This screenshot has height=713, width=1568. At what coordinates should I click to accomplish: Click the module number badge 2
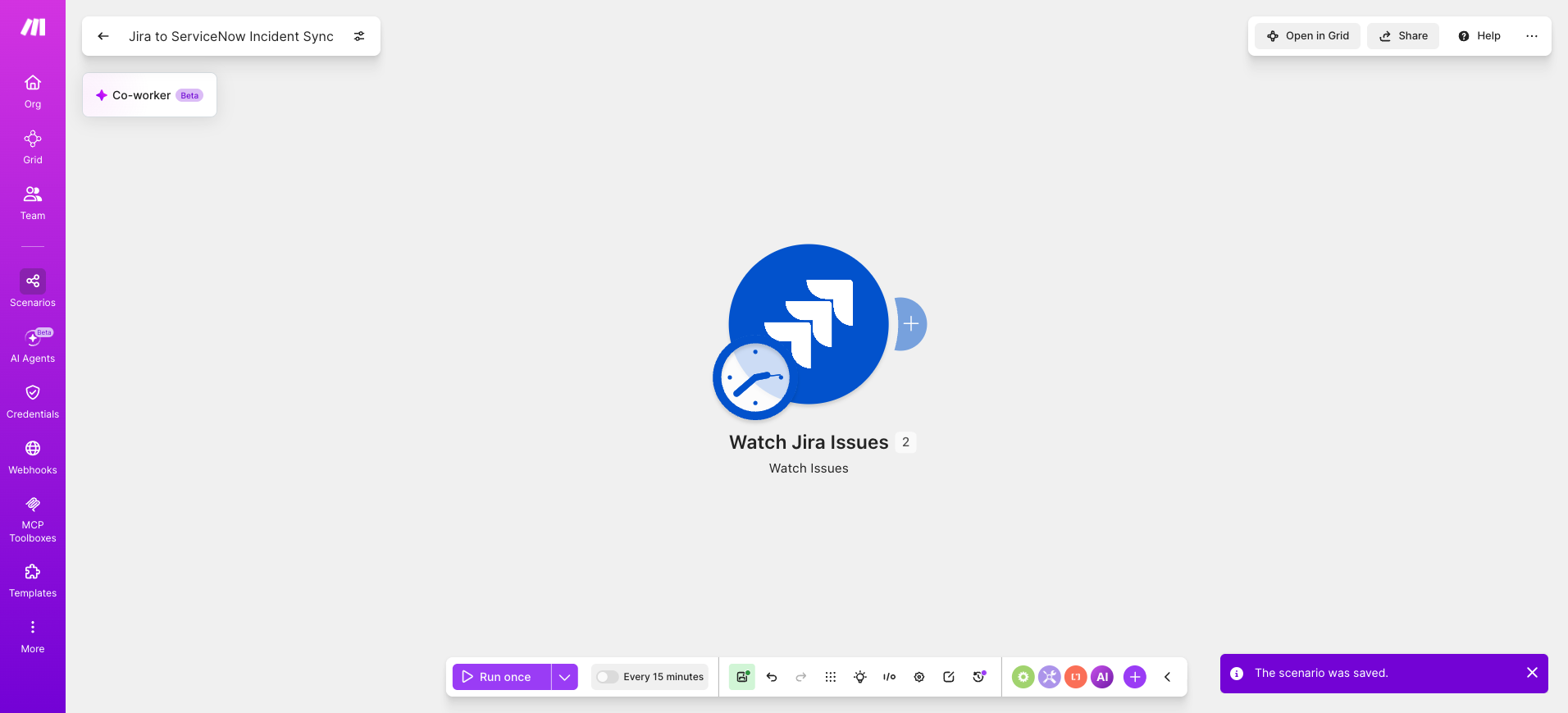click(905, 442)
